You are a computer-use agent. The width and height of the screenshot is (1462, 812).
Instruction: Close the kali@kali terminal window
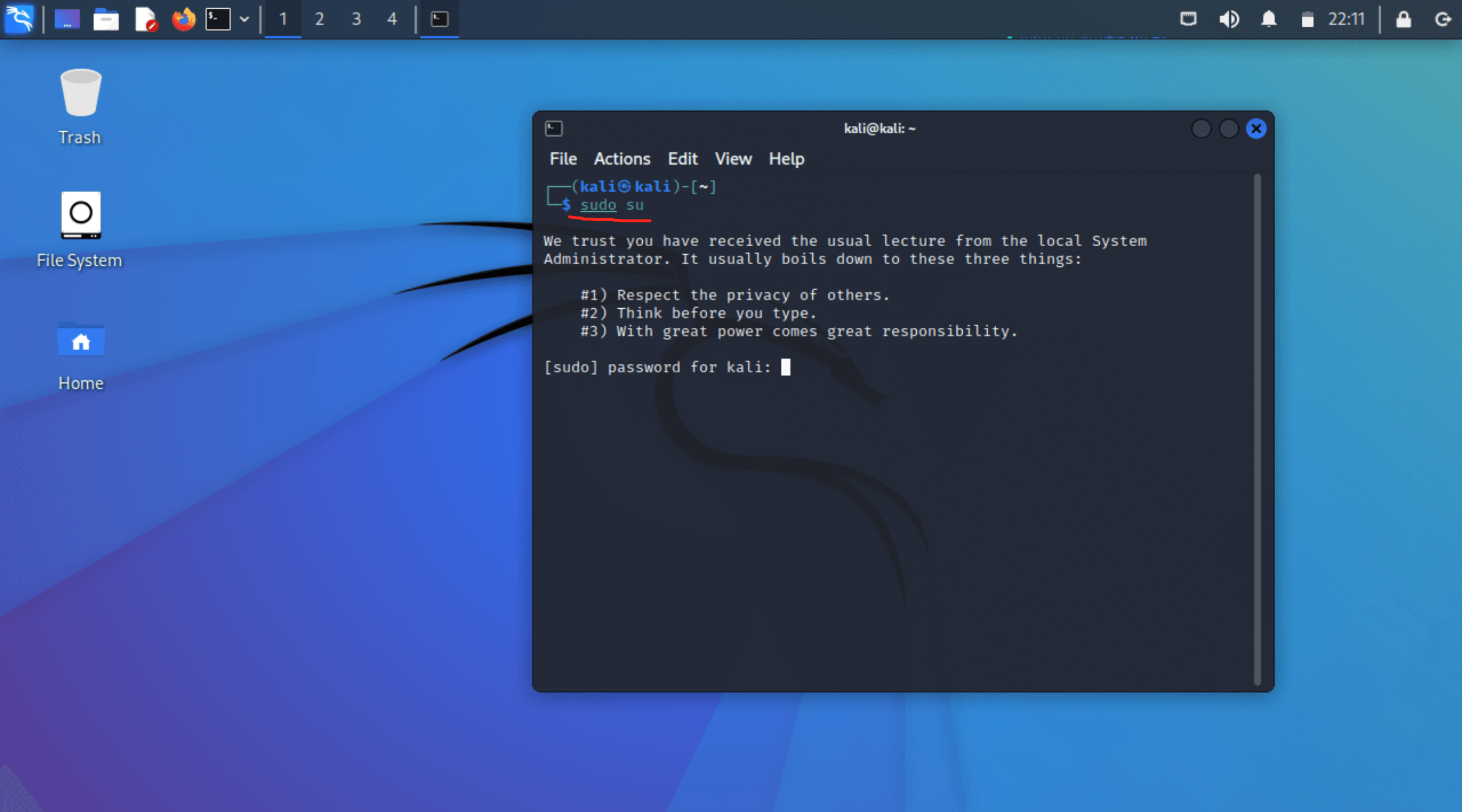pos(1256,128)
